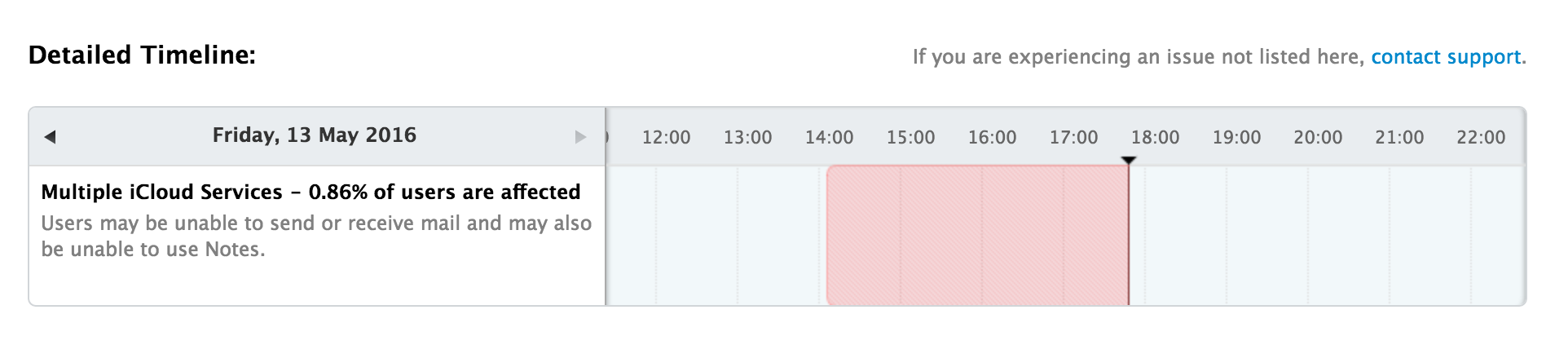Viewport: 1568px width, 354px height.
Task: Click the issue description about mail and Notes
Action: tap(316, 236)
